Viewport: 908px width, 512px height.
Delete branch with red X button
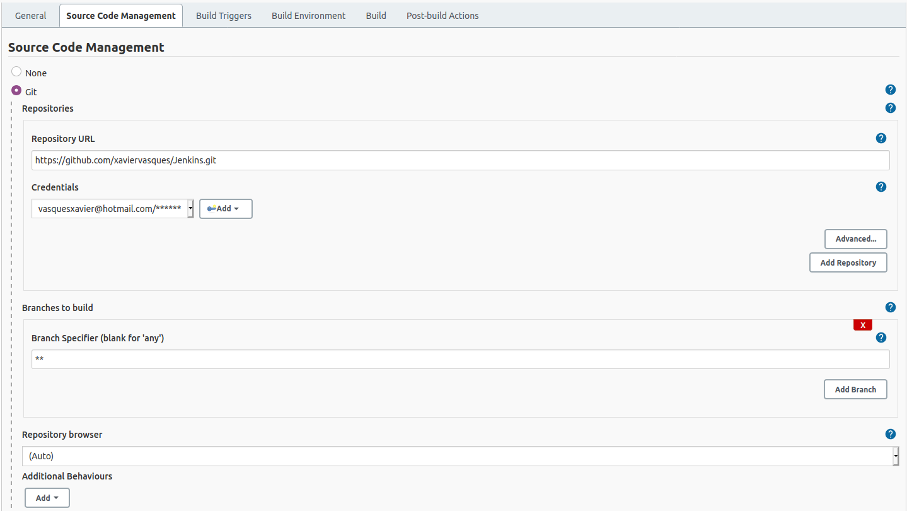(x=862, y=325)
